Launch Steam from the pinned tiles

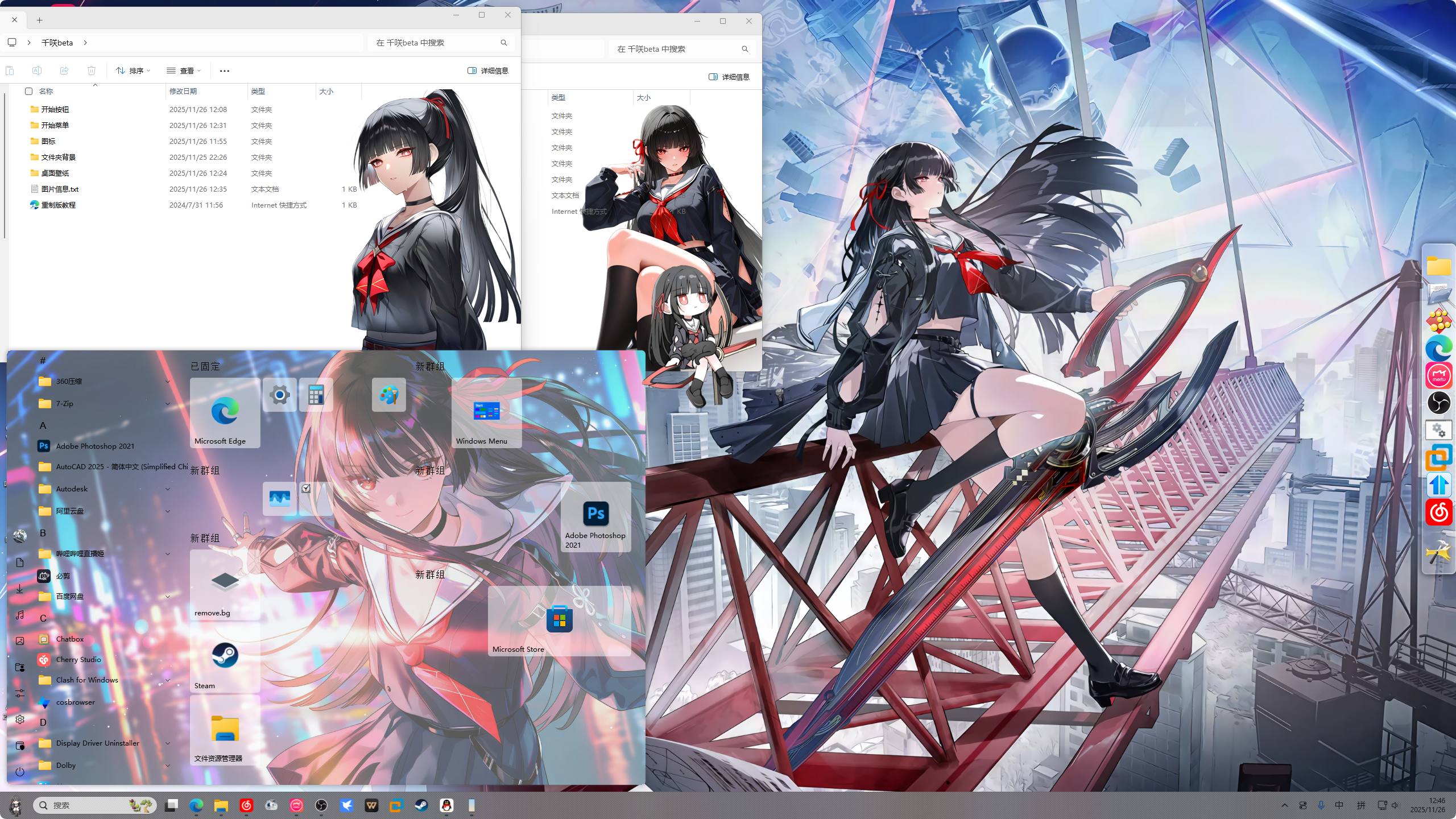pos(225,657)
